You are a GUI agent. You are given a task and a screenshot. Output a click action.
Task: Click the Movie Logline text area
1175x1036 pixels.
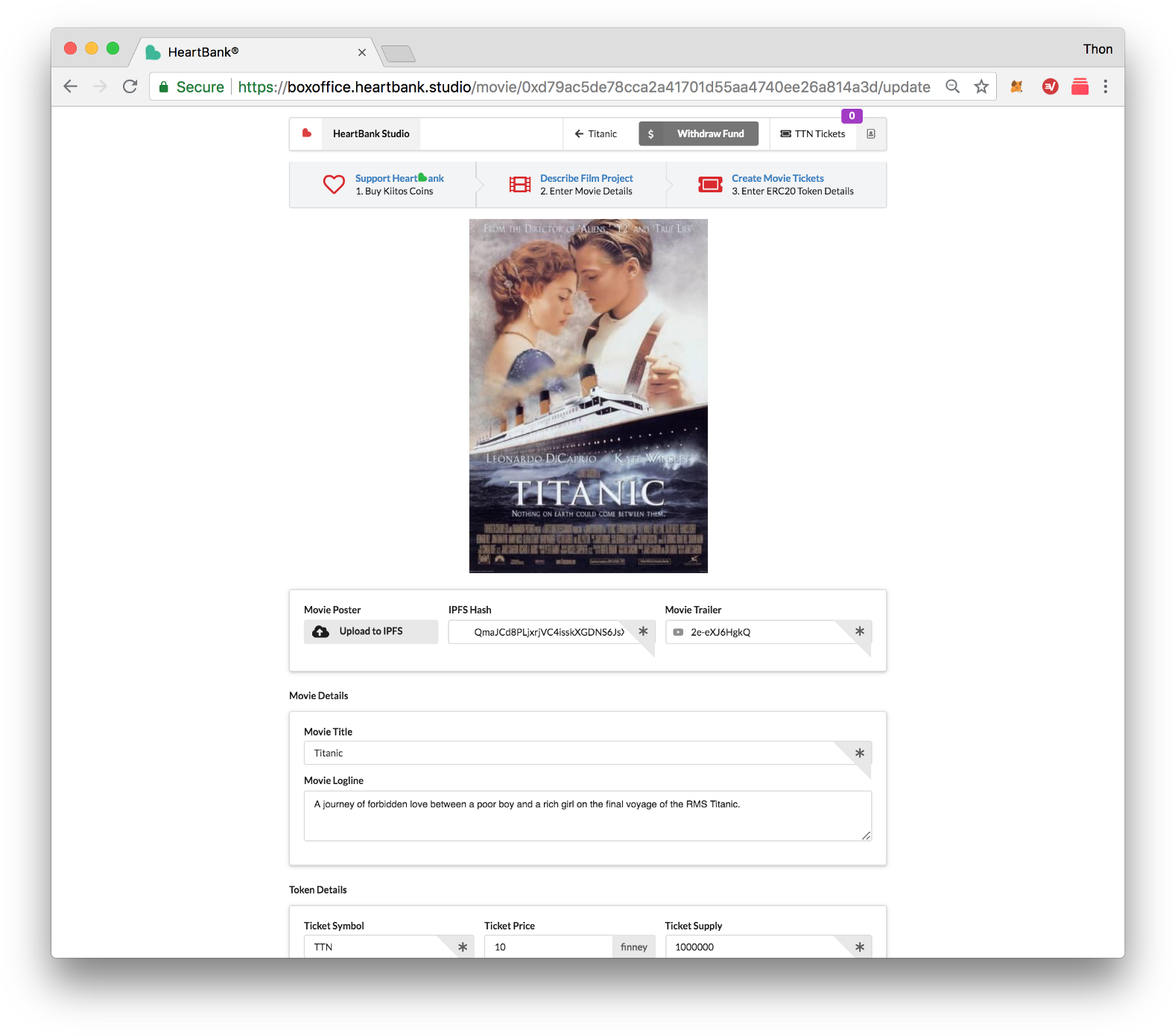click(x=588, y=816)
